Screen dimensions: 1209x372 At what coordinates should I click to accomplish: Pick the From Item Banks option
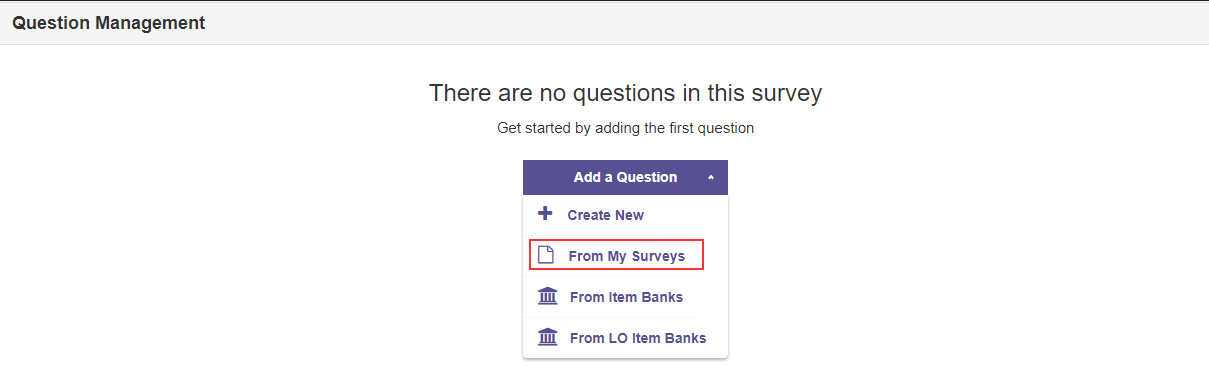coord(625,297)
